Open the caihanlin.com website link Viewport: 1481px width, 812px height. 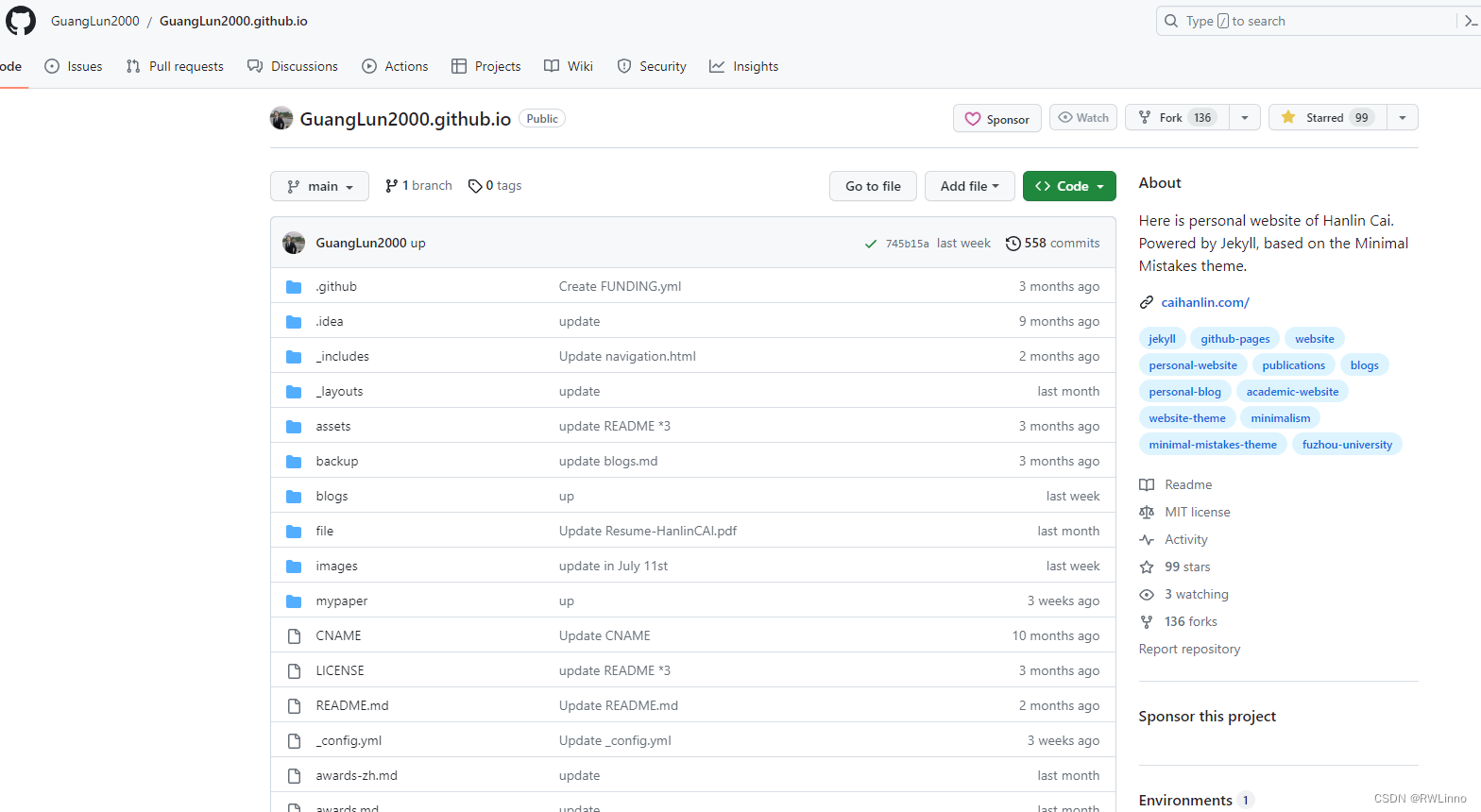coord(1205,302)
